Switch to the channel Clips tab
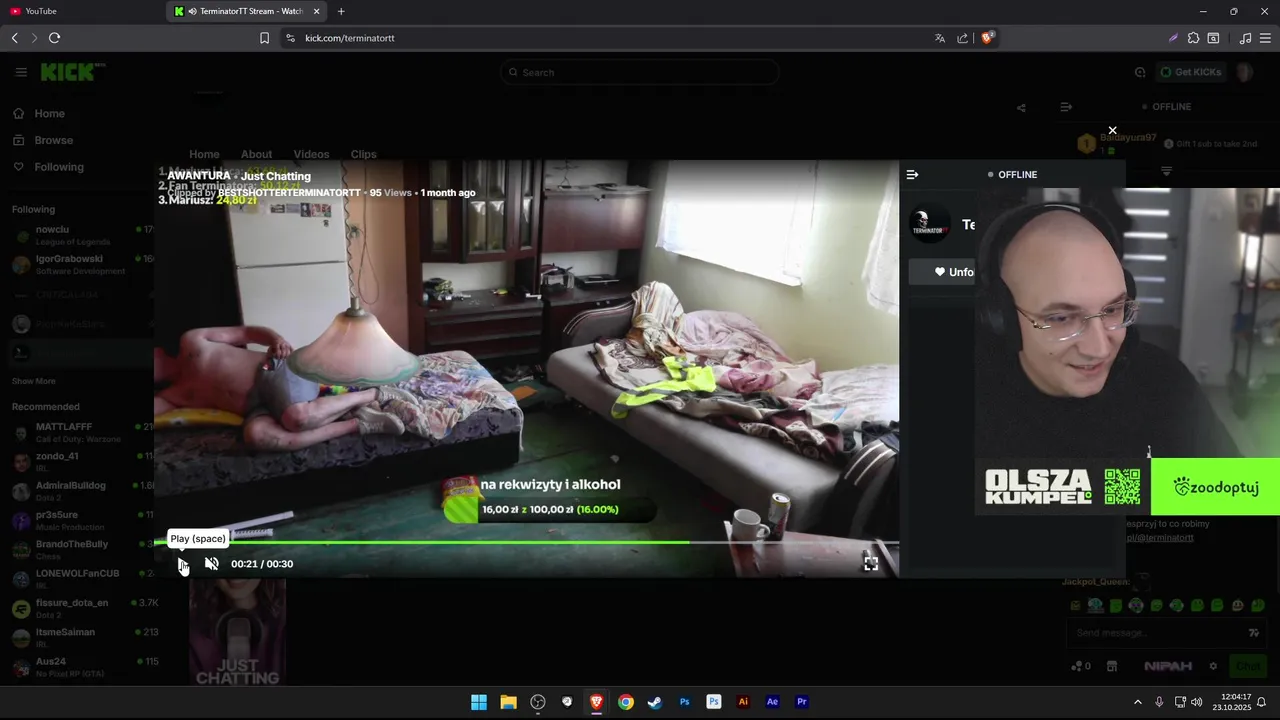Screen dimensions: 1280x720 click(363, 154)
